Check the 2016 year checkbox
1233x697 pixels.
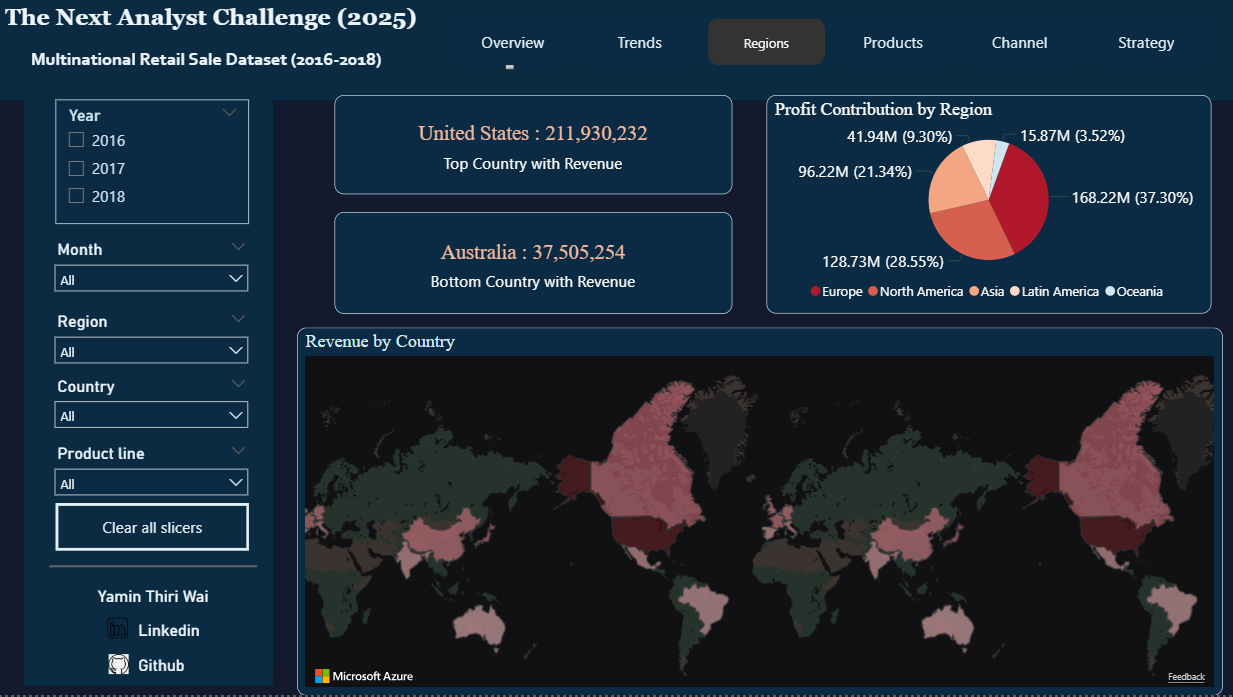click(76, 140)
